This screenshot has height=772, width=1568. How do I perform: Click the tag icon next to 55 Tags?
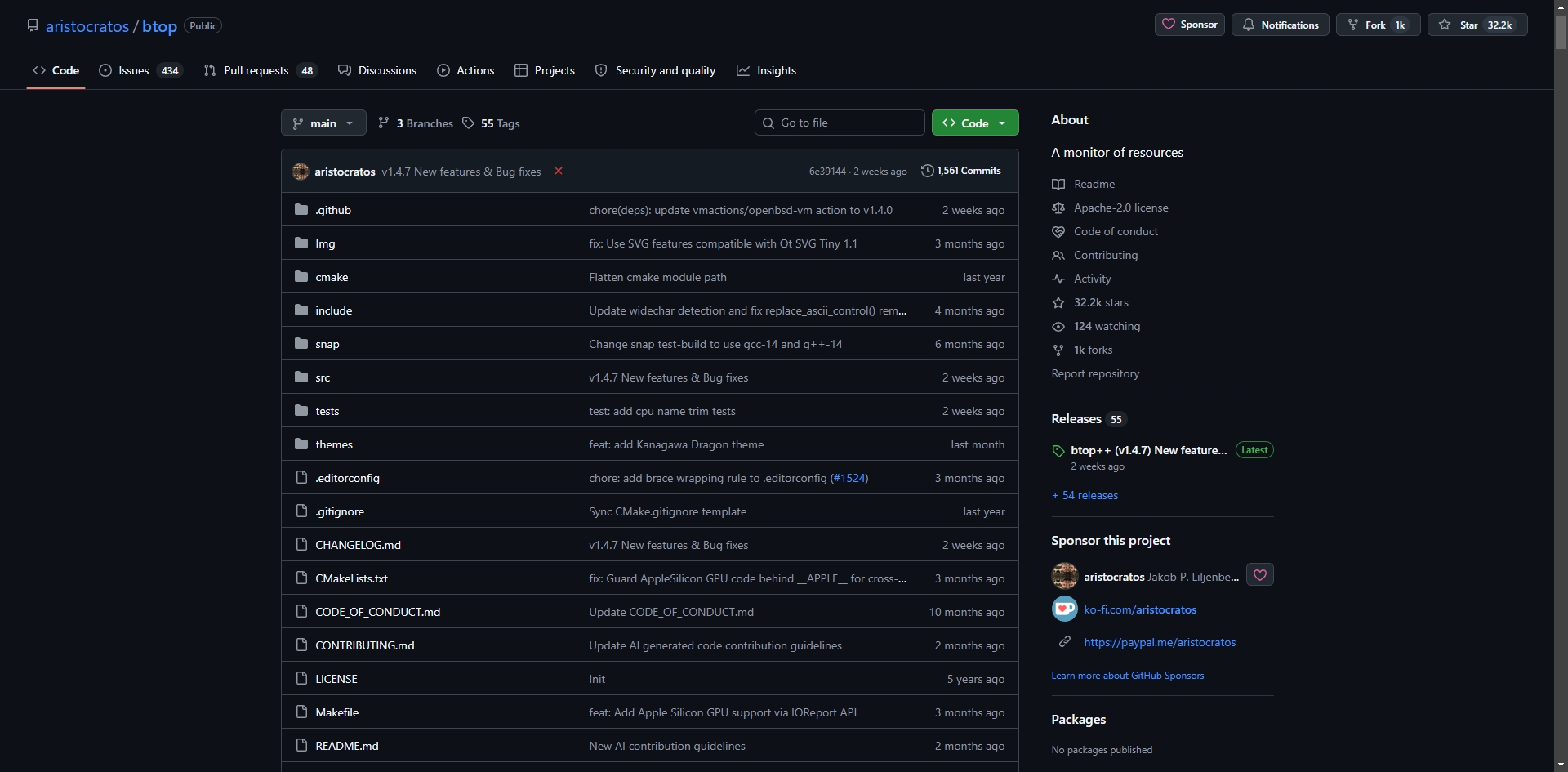click(x=468, y=123)
